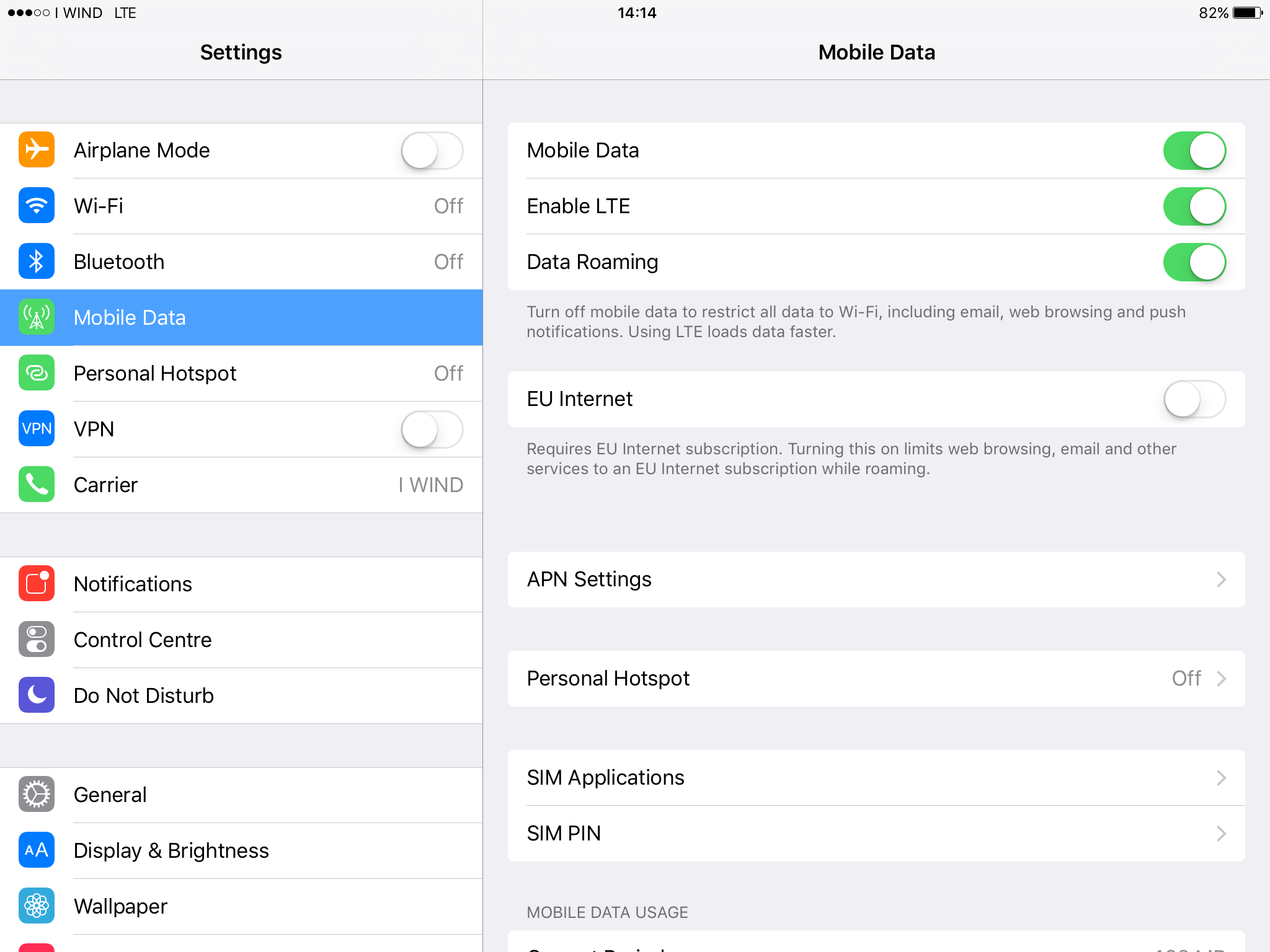Tap the blue Wi-Fi icon
This screenshot has height=952, width=1270.
[x=37, y=206]
